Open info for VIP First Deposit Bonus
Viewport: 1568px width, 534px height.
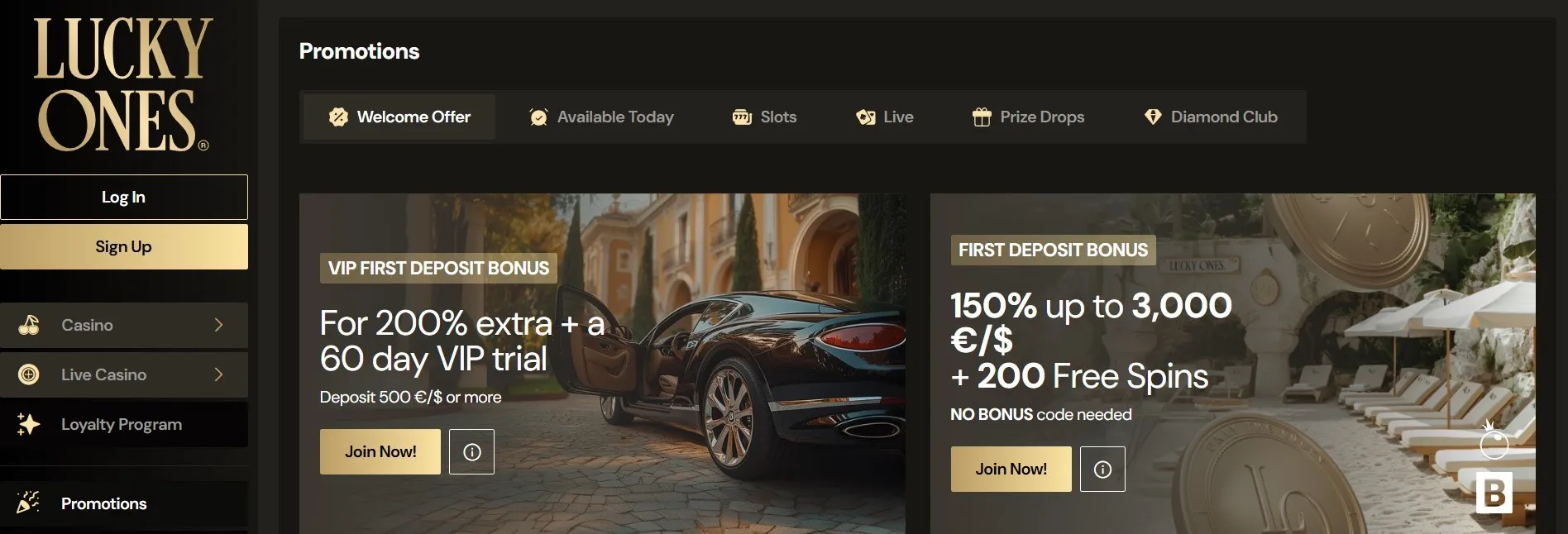tap(471, 451)
